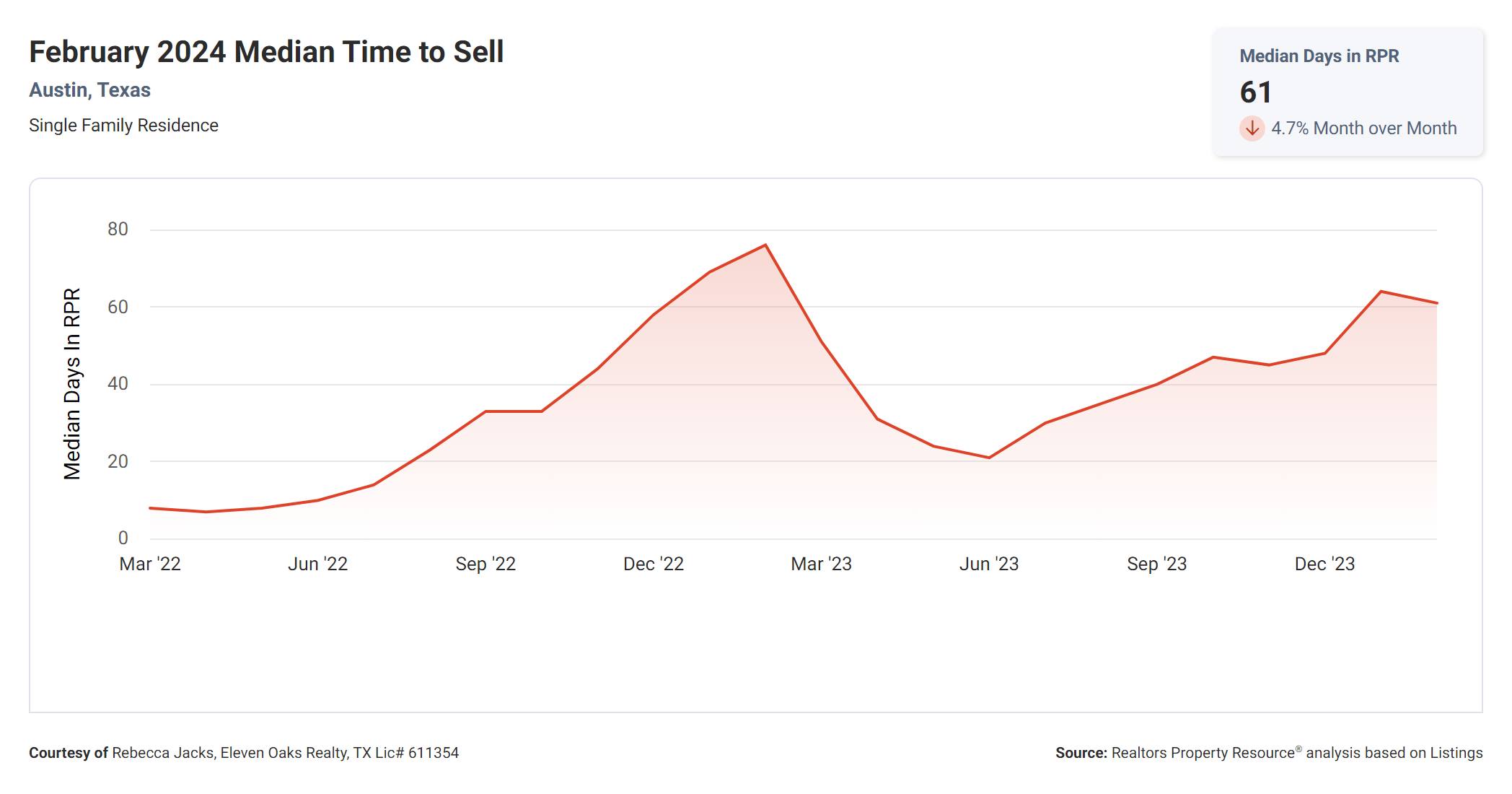Viewport: 1512px width, 794px height.
Task: Click the Jun '23 x-axis label
Action: [x=989, y=564]
